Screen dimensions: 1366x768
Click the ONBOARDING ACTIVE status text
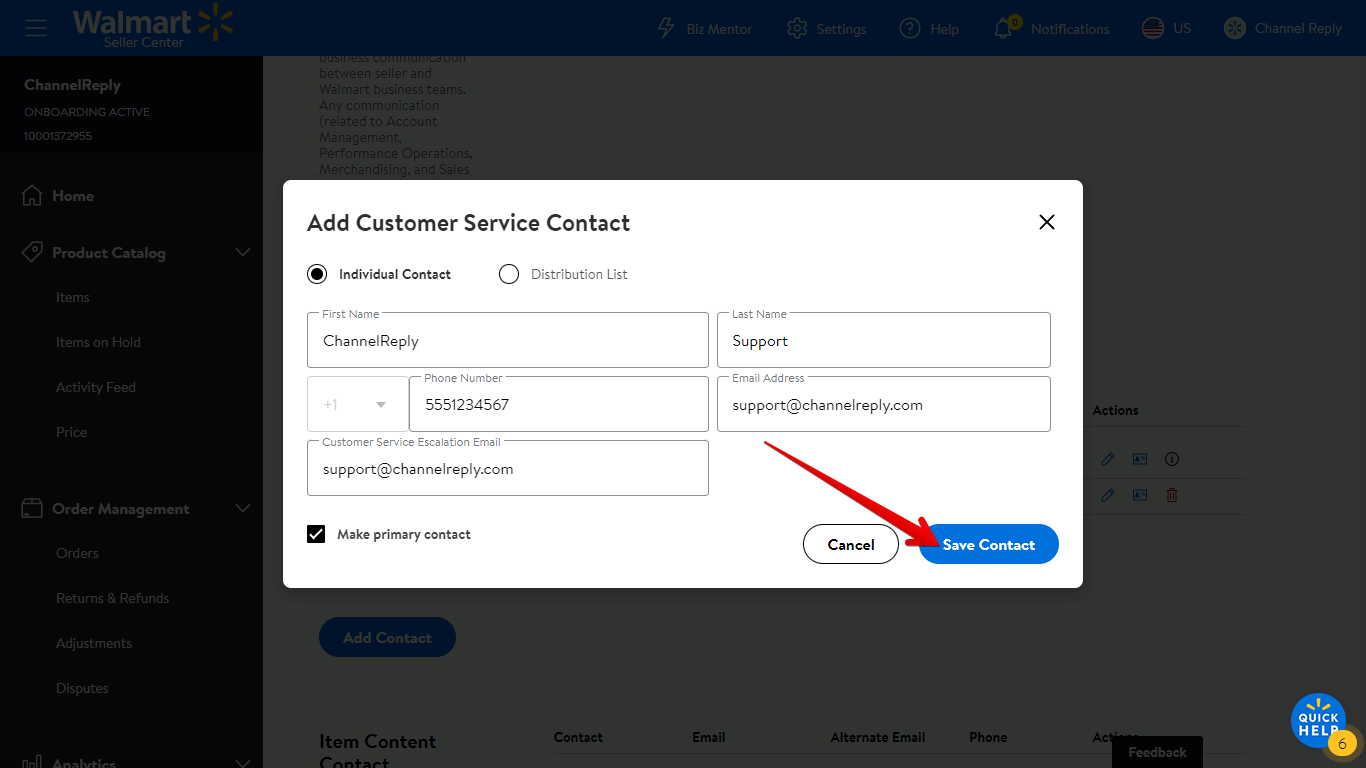tap(87, 111)
